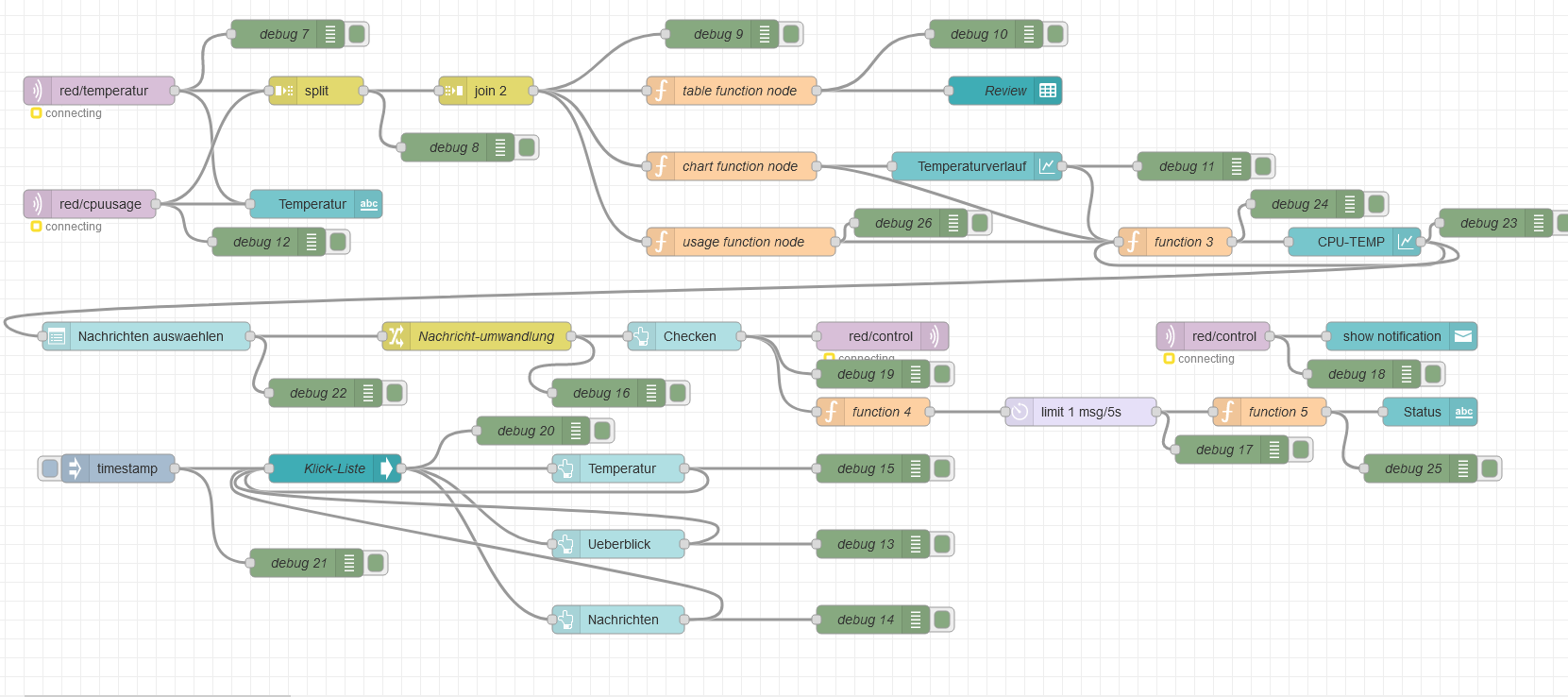This screenshot has width=1568, height=697.
Task: Click the red/control MQTT out icon
Action: point(935,336)
